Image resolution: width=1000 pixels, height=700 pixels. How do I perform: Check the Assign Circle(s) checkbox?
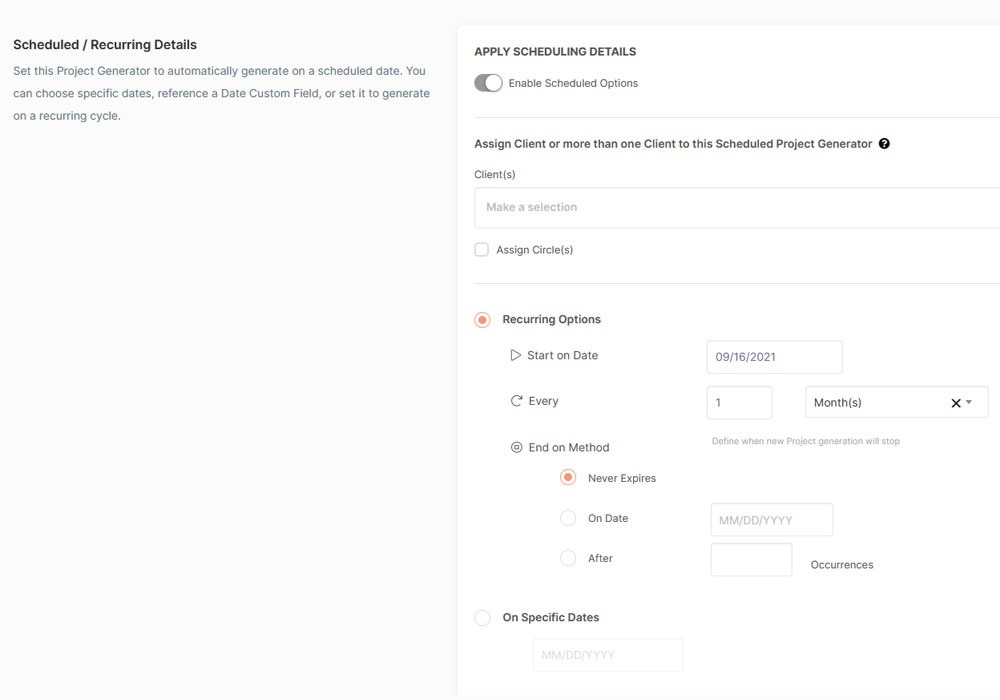coord(482,250)
